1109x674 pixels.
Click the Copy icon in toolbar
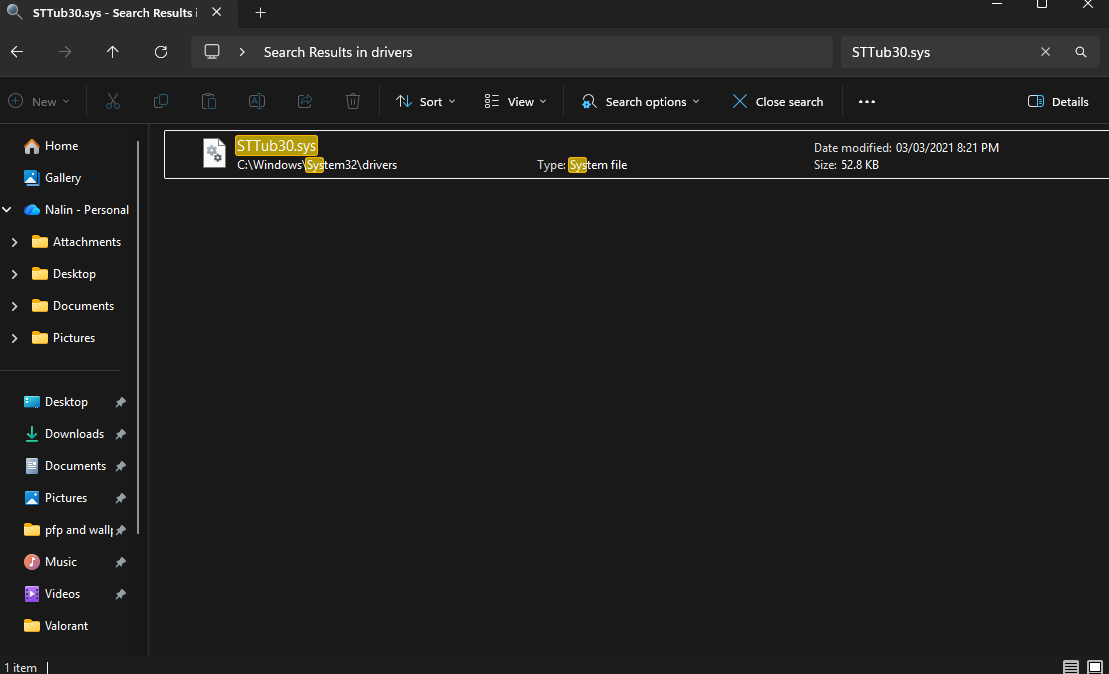161,102
